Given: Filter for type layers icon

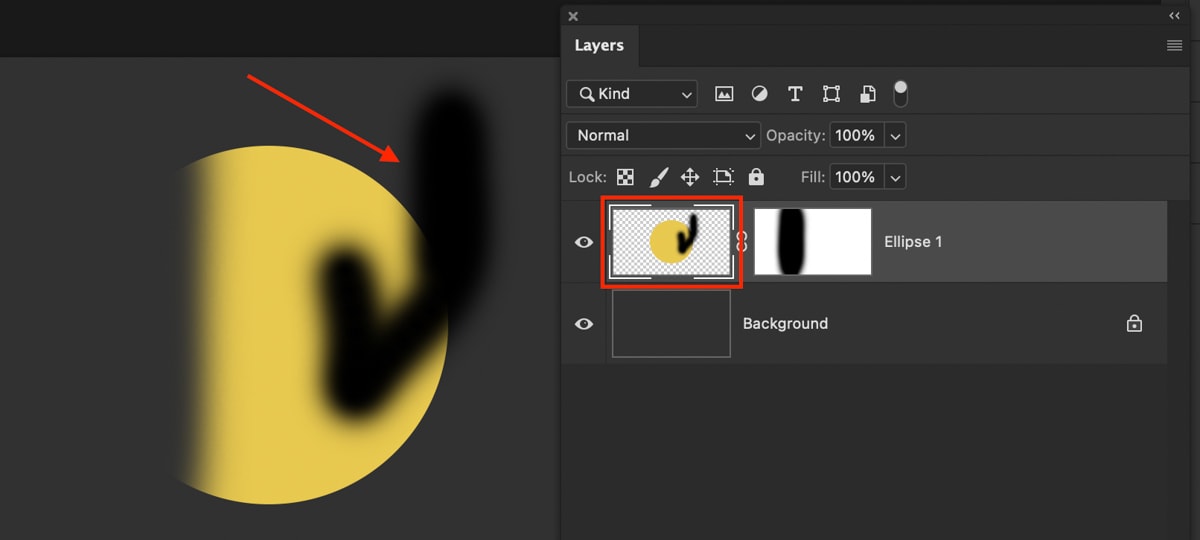Looking at the screenshot, I should [x=795, y=94].
